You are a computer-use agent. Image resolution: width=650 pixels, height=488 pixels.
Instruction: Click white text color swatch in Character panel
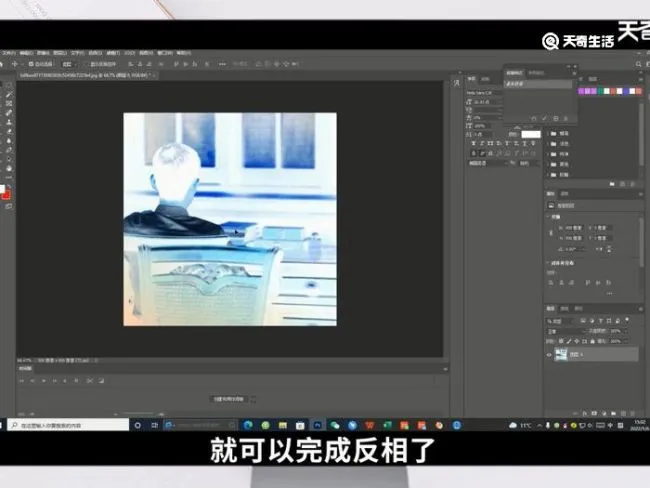click(x=531, y=134)
